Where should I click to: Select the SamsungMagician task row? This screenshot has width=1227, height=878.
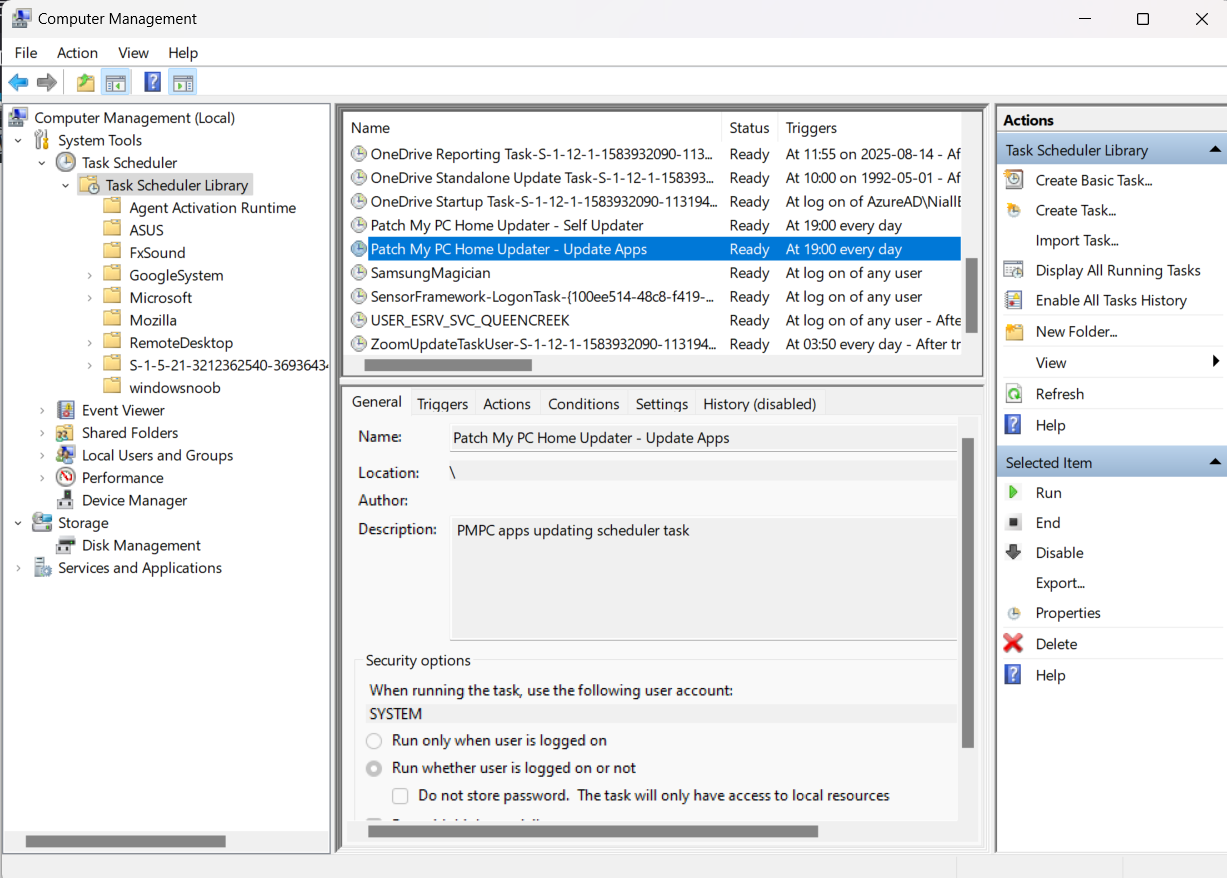coord(430,273)
